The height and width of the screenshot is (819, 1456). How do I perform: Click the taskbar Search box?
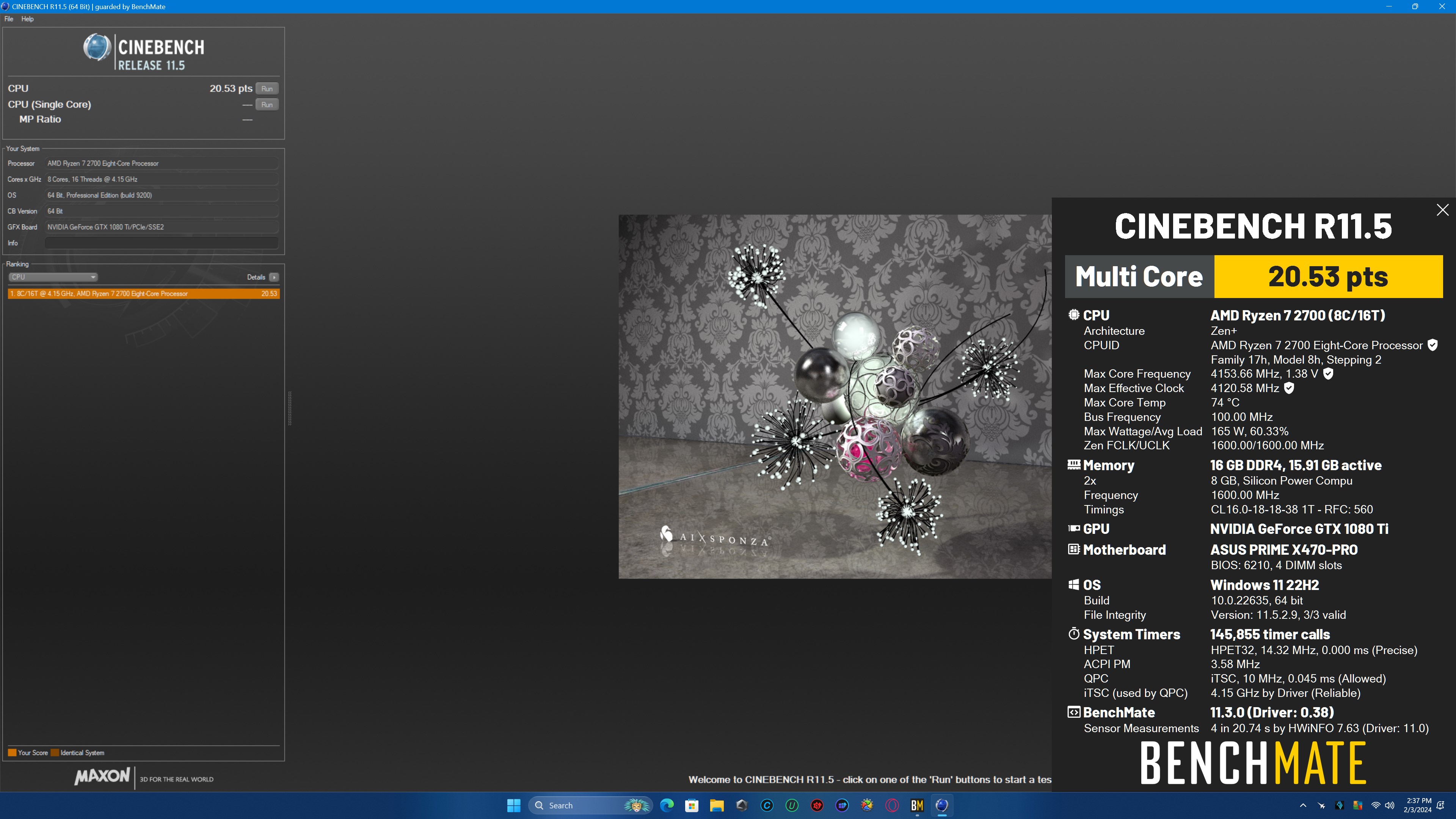[590, 805]
